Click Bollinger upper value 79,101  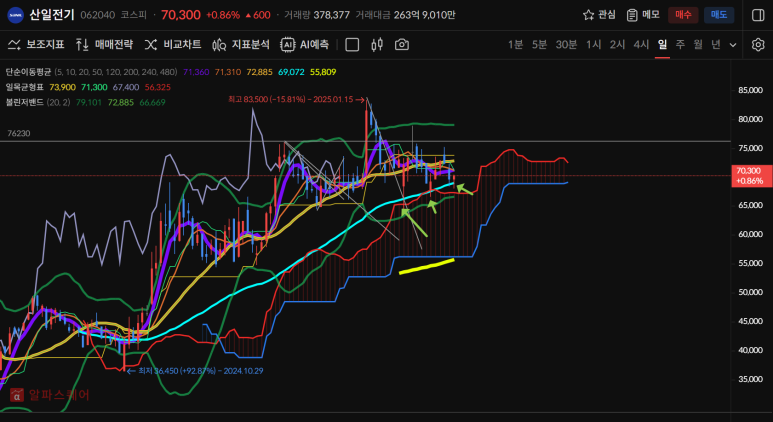click(89, 103)
